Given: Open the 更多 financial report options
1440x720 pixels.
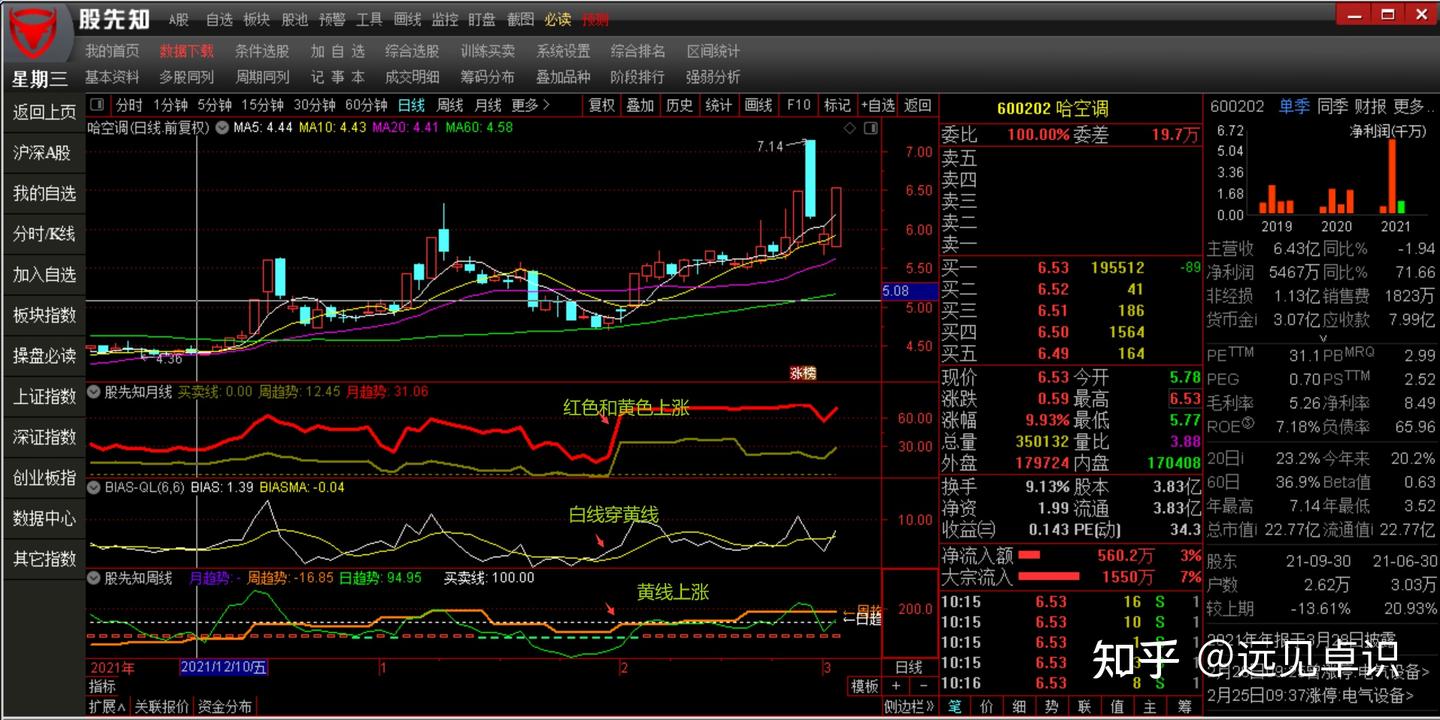Looking at the screenshot, I should click(x=1415, y=106).
